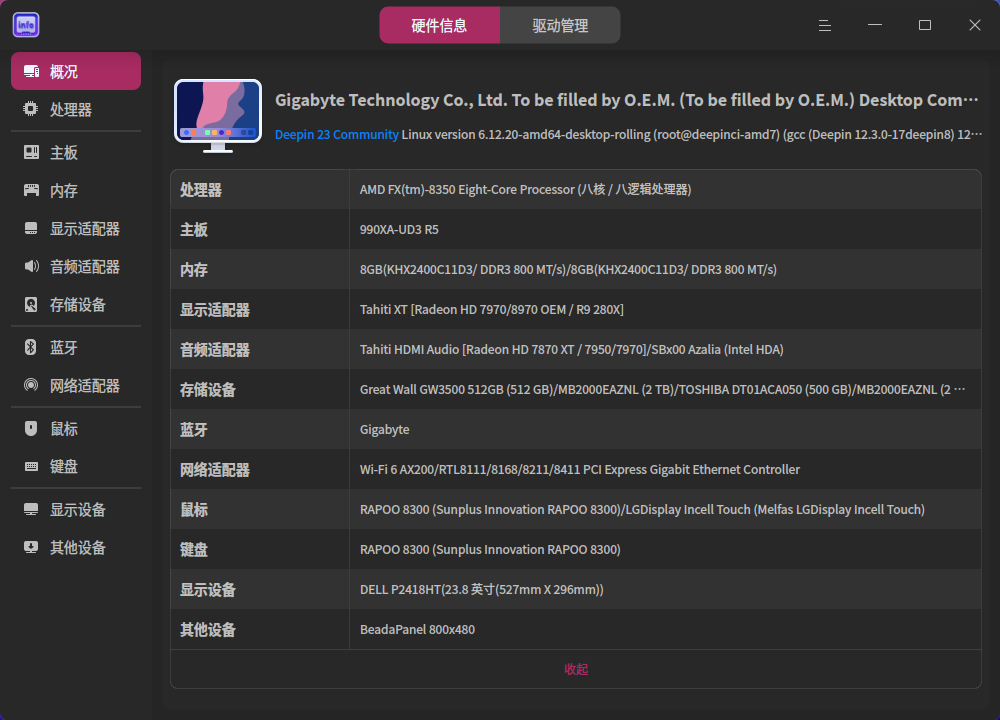The height and width of the screenshot is (720, 1000).
Task: Click the 8GB(KHX2400C11D3/ DDR3 800 MT/s) memory value
Action: (568, 269)
